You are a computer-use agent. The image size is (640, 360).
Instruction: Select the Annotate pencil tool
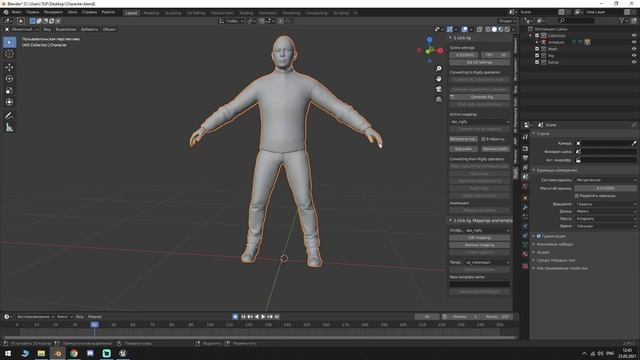pyautogui.click(x=9, y=116)
